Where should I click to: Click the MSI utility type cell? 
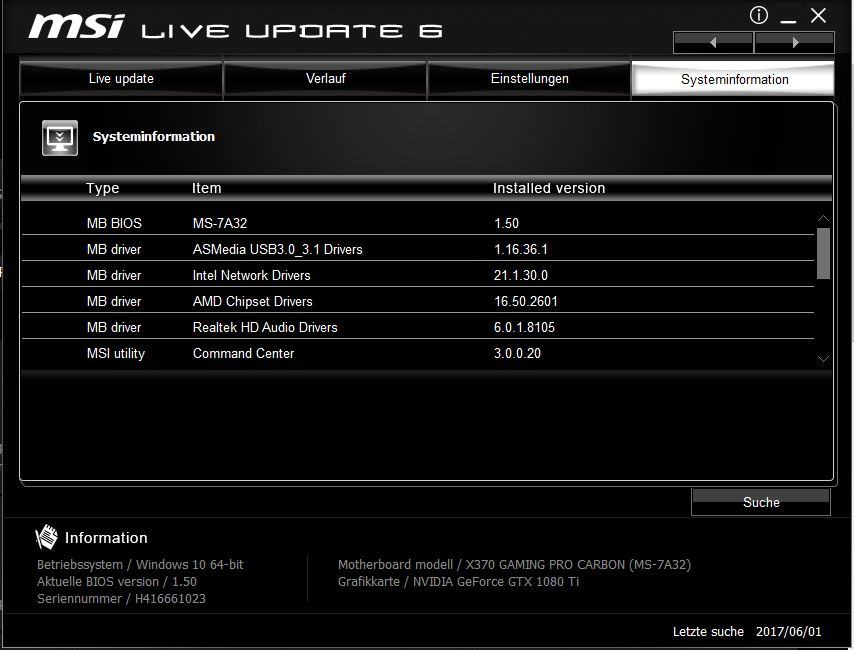[115, 354]
